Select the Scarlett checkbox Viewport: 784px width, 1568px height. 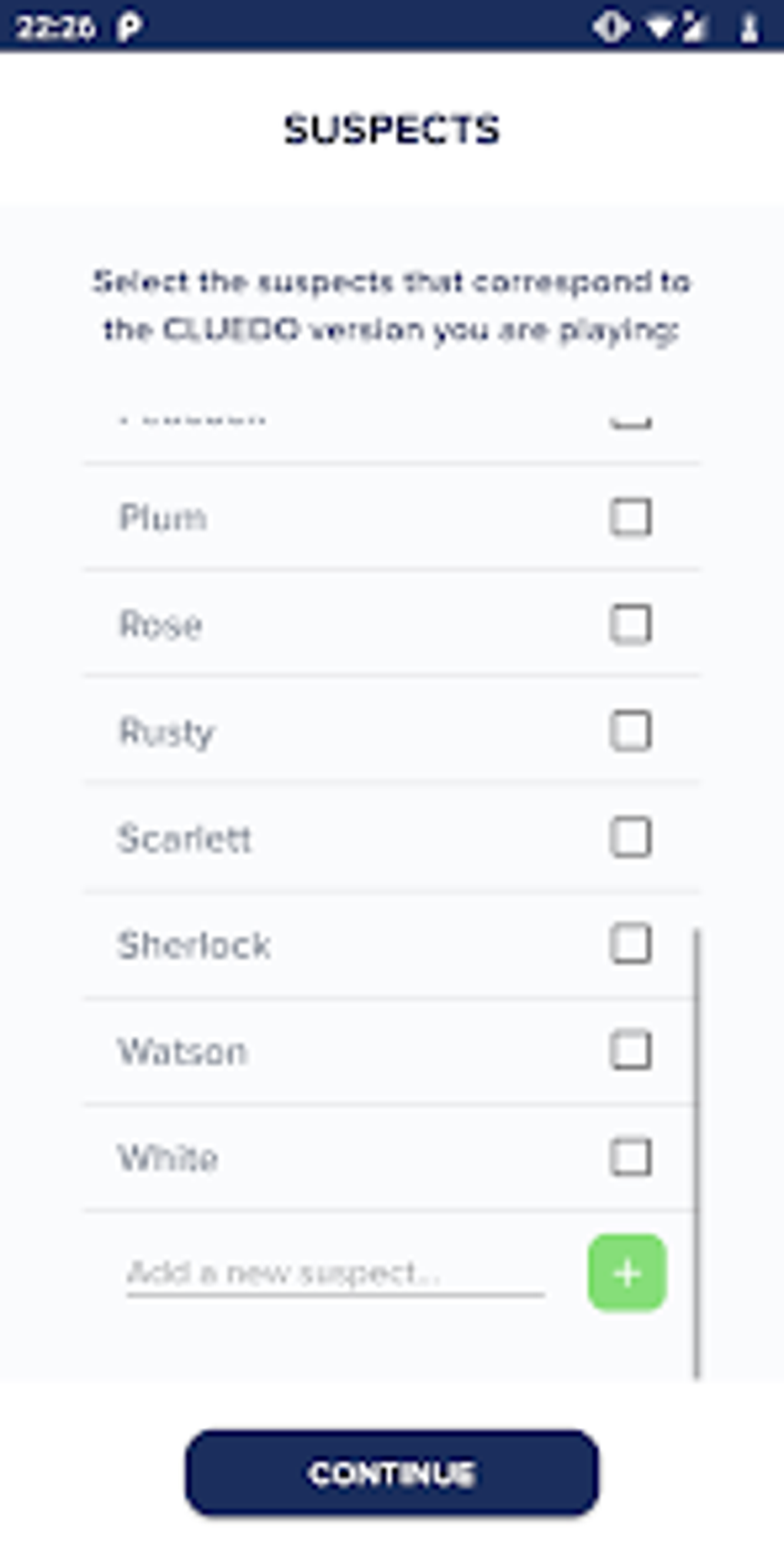630,837
